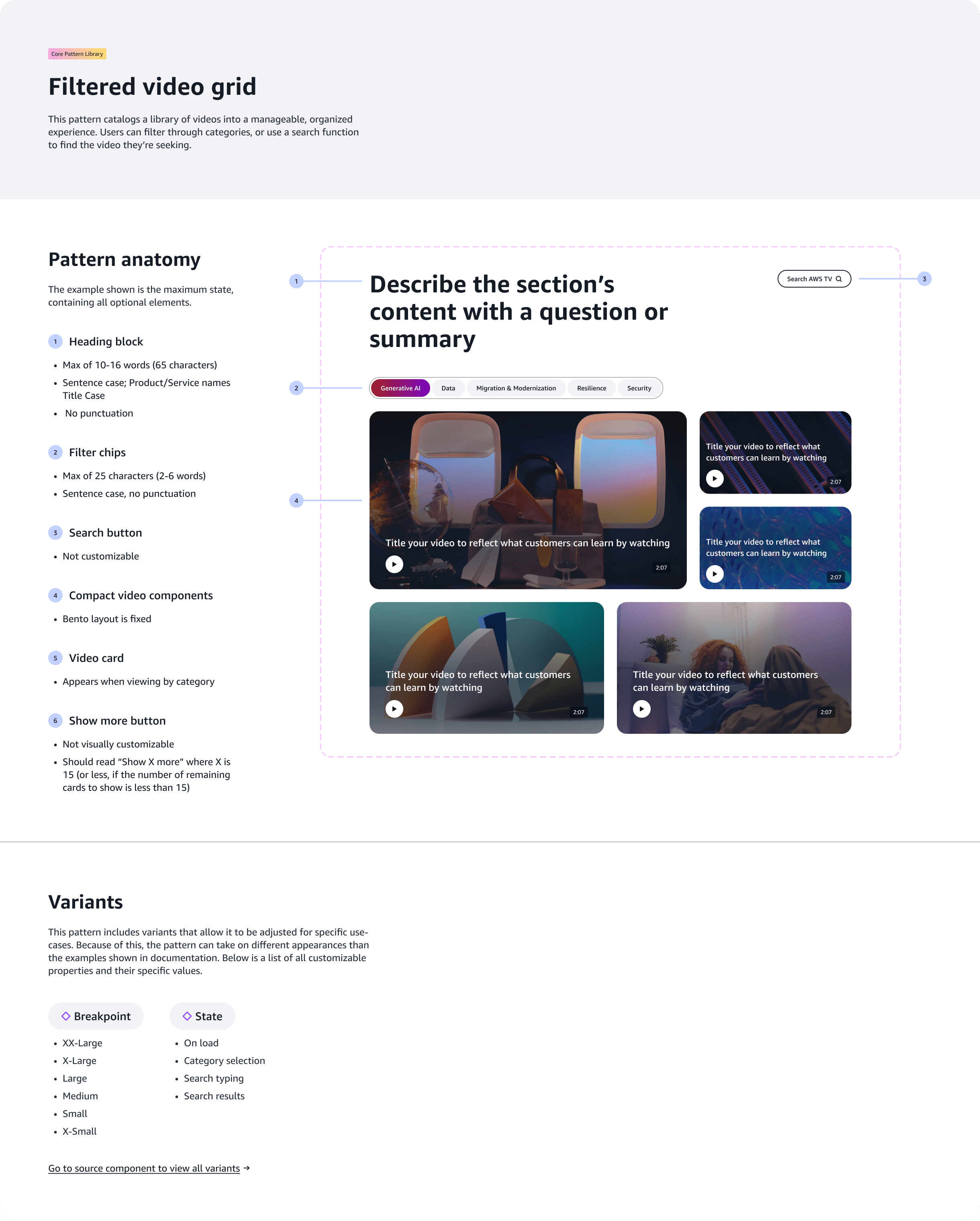Click annotation marker 1 near the heading block
Screen dimensions: 980x1221
pyautogui.click(x=296, y=280)
